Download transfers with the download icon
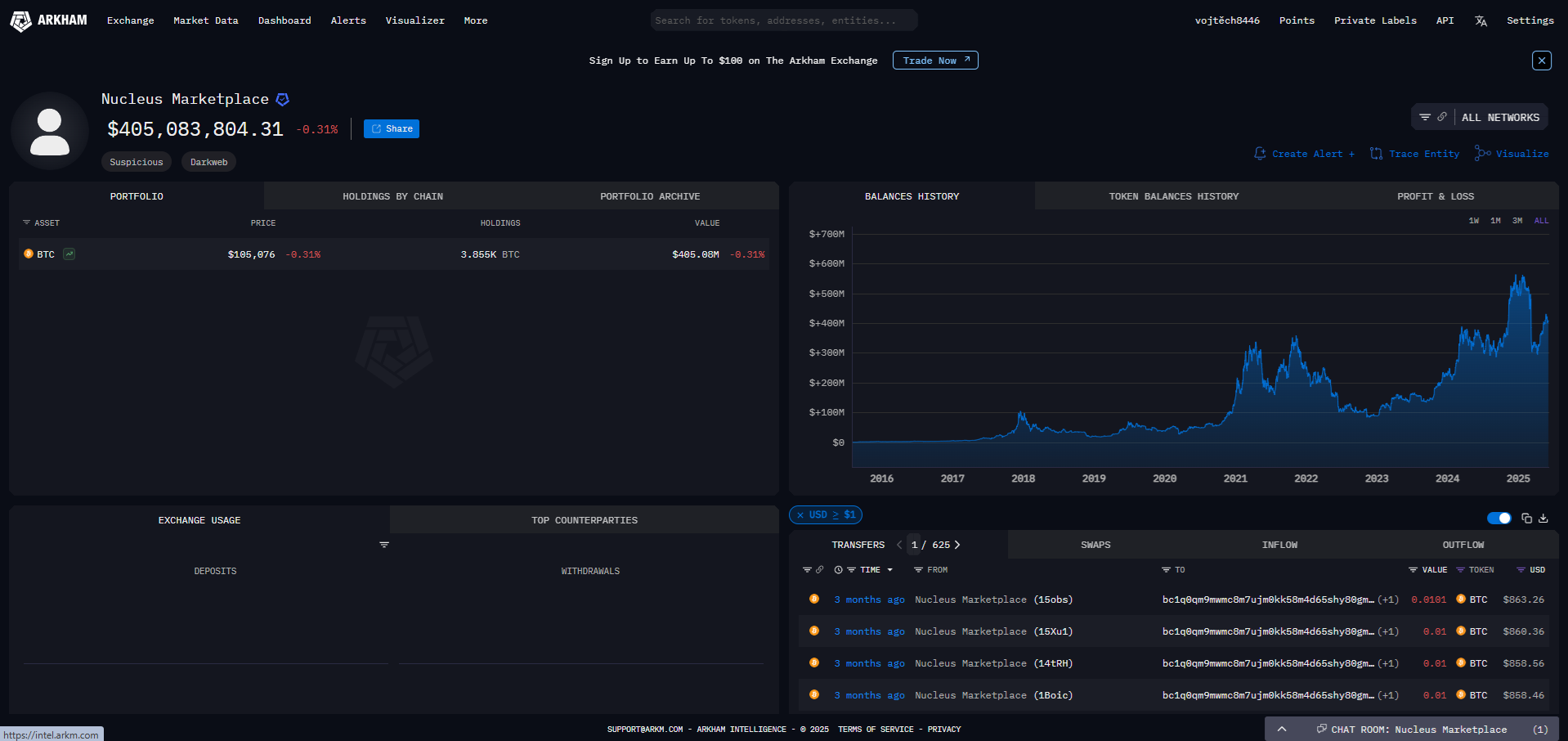This screenshot has width=1568, height=741. 1543,518
